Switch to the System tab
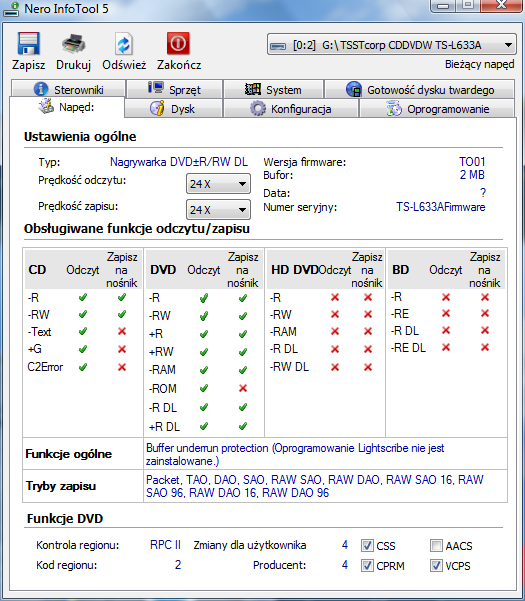Viewport: 525px width, 601px height. tap(274, 89)
